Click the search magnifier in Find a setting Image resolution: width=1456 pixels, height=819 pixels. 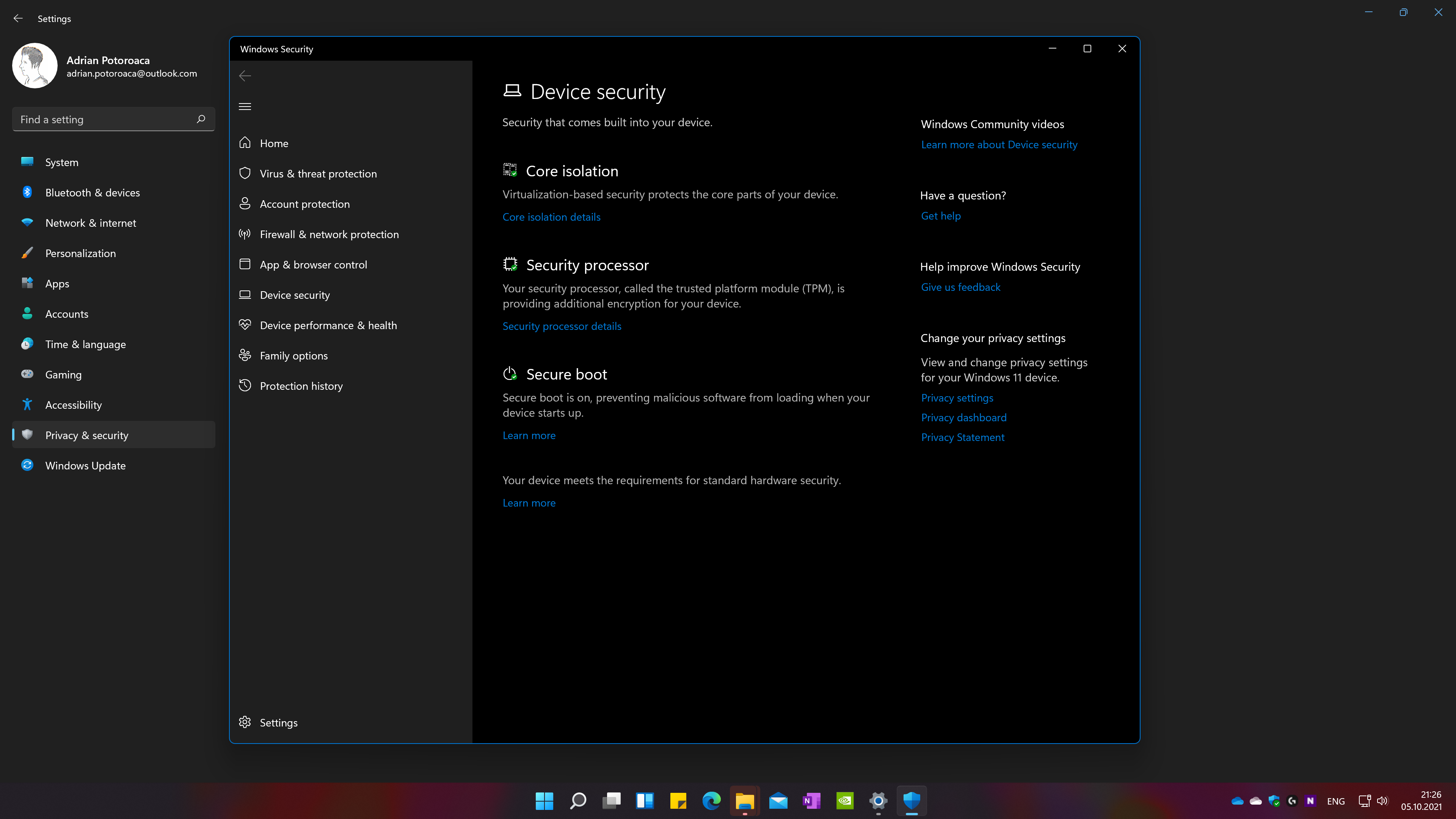coord(201,119)
